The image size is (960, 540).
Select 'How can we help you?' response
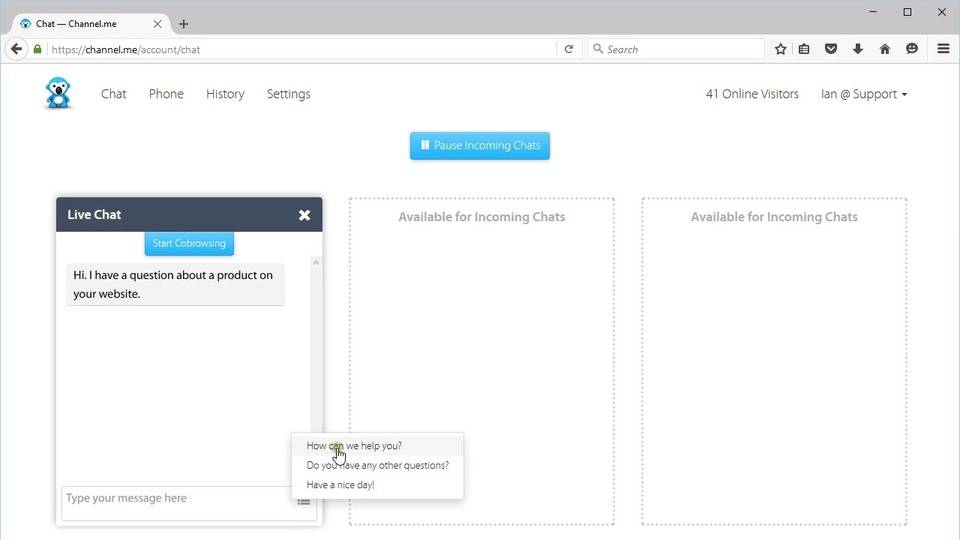click(x=354, y=446)
